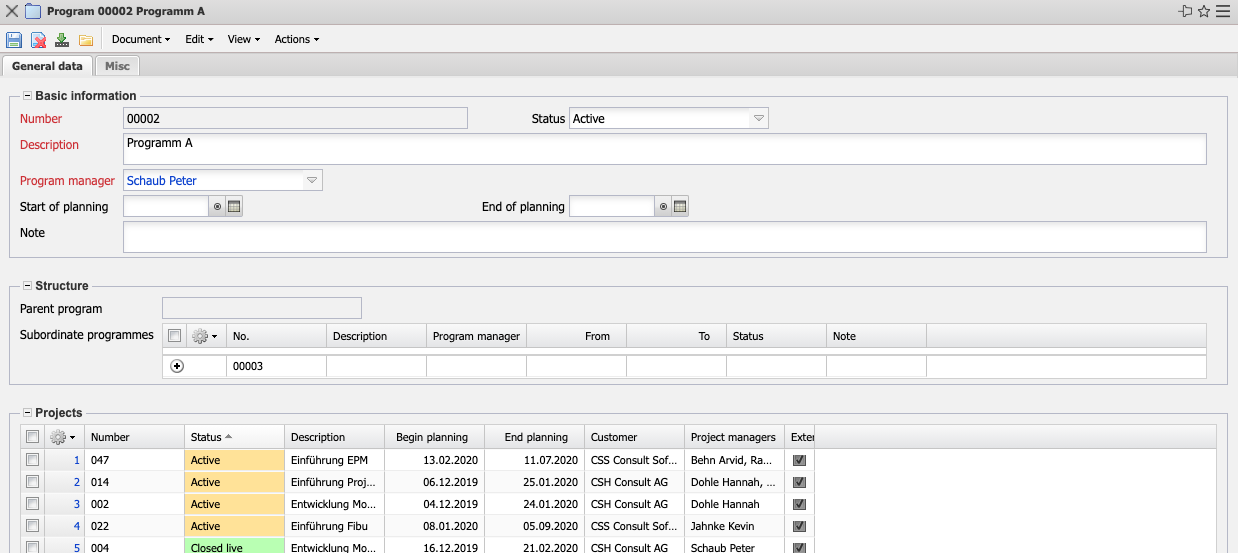Mark program as favorite with star icon
Image resolution: width=1238 pixels, height=553 pixels.
click(1204, 12)
